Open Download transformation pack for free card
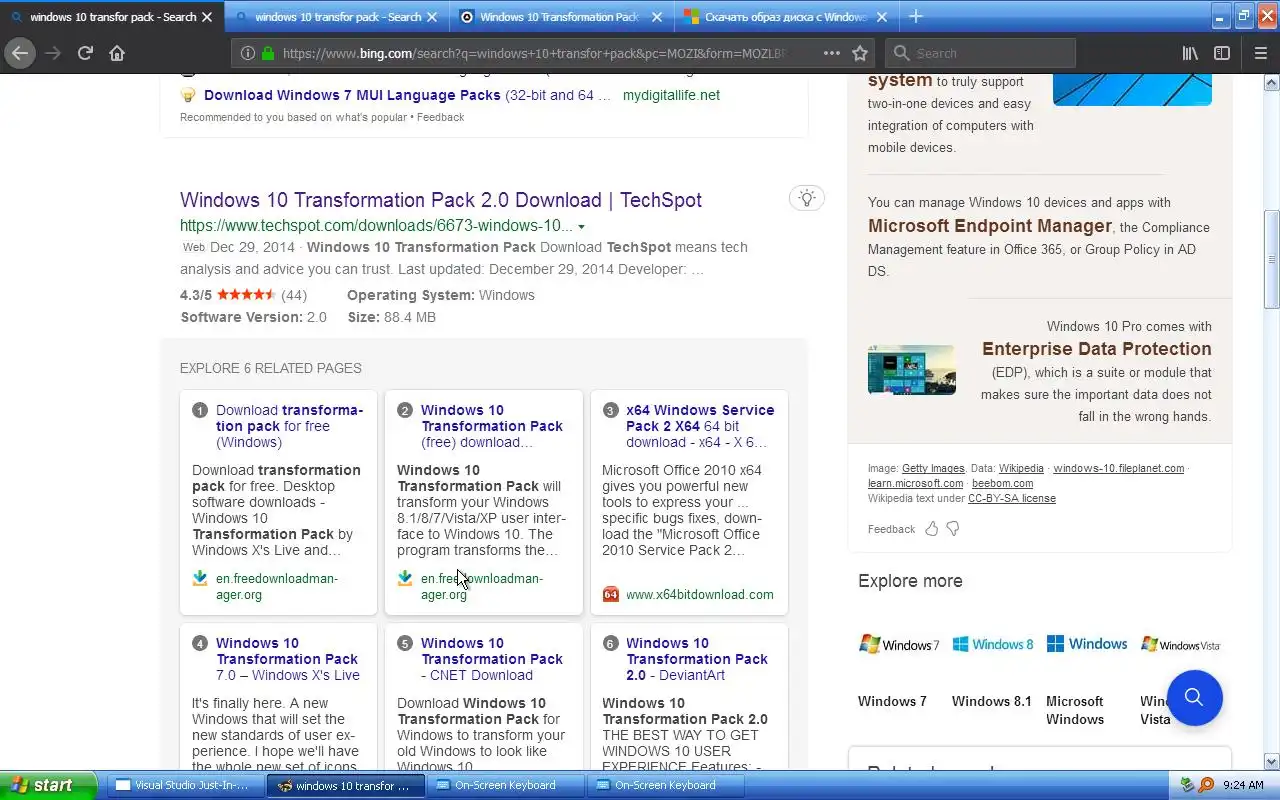Image resolution: width=1280 pixels, height=800 pixels. [289, 426]
